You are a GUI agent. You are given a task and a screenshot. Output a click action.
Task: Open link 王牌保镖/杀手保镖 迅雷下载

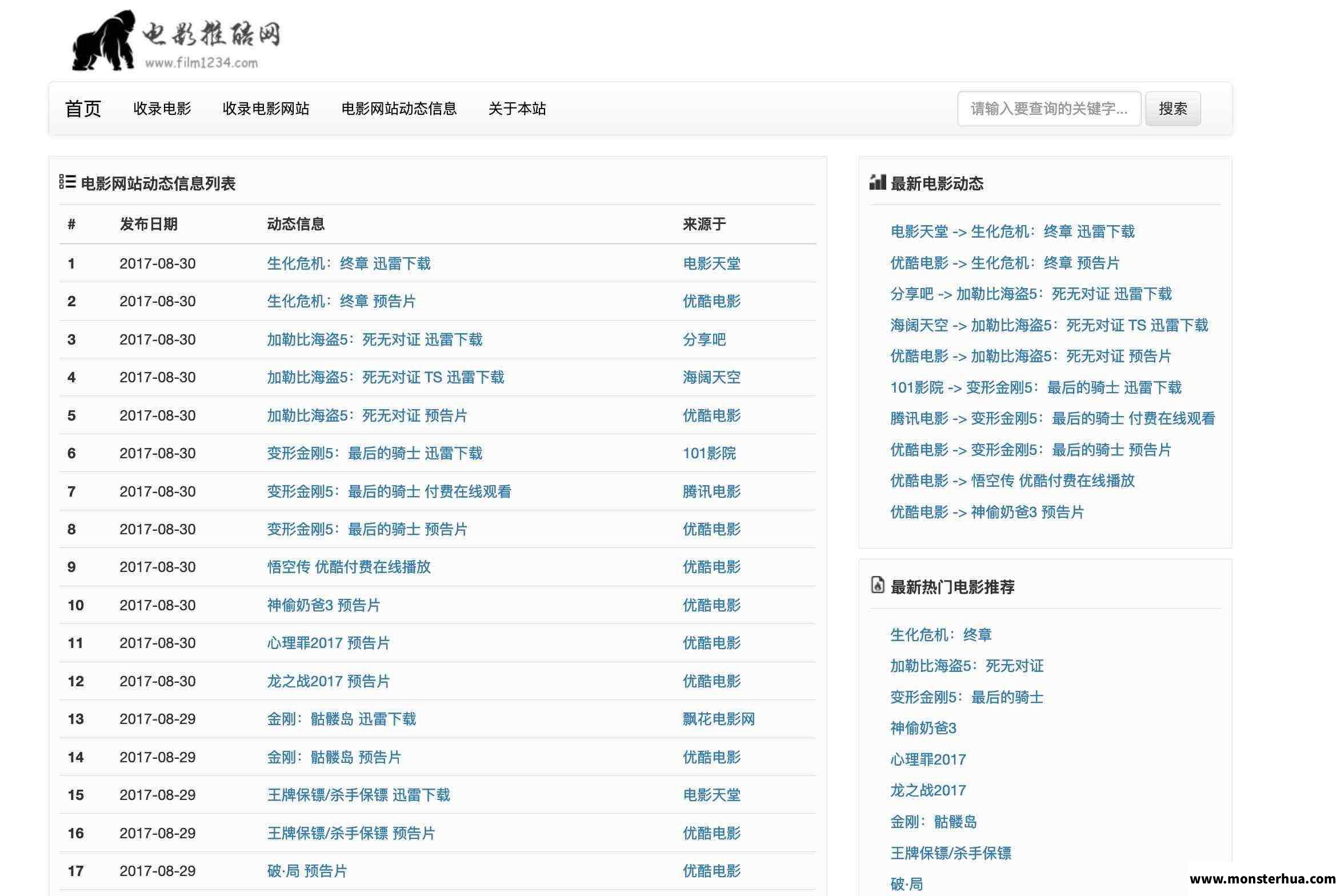click(359, 795)
